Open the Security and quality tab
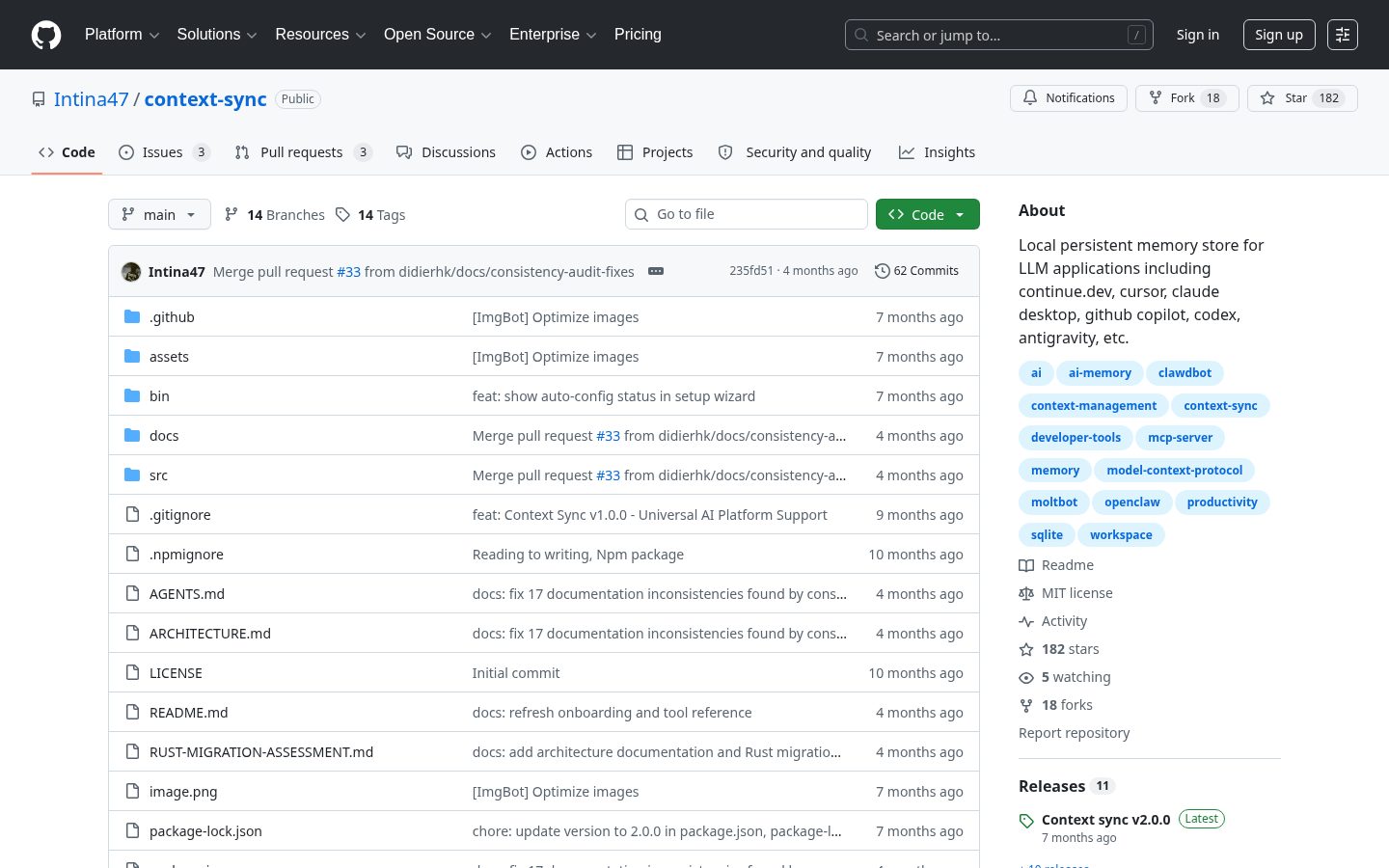The image size is (1389, 868). pos(795,152)
